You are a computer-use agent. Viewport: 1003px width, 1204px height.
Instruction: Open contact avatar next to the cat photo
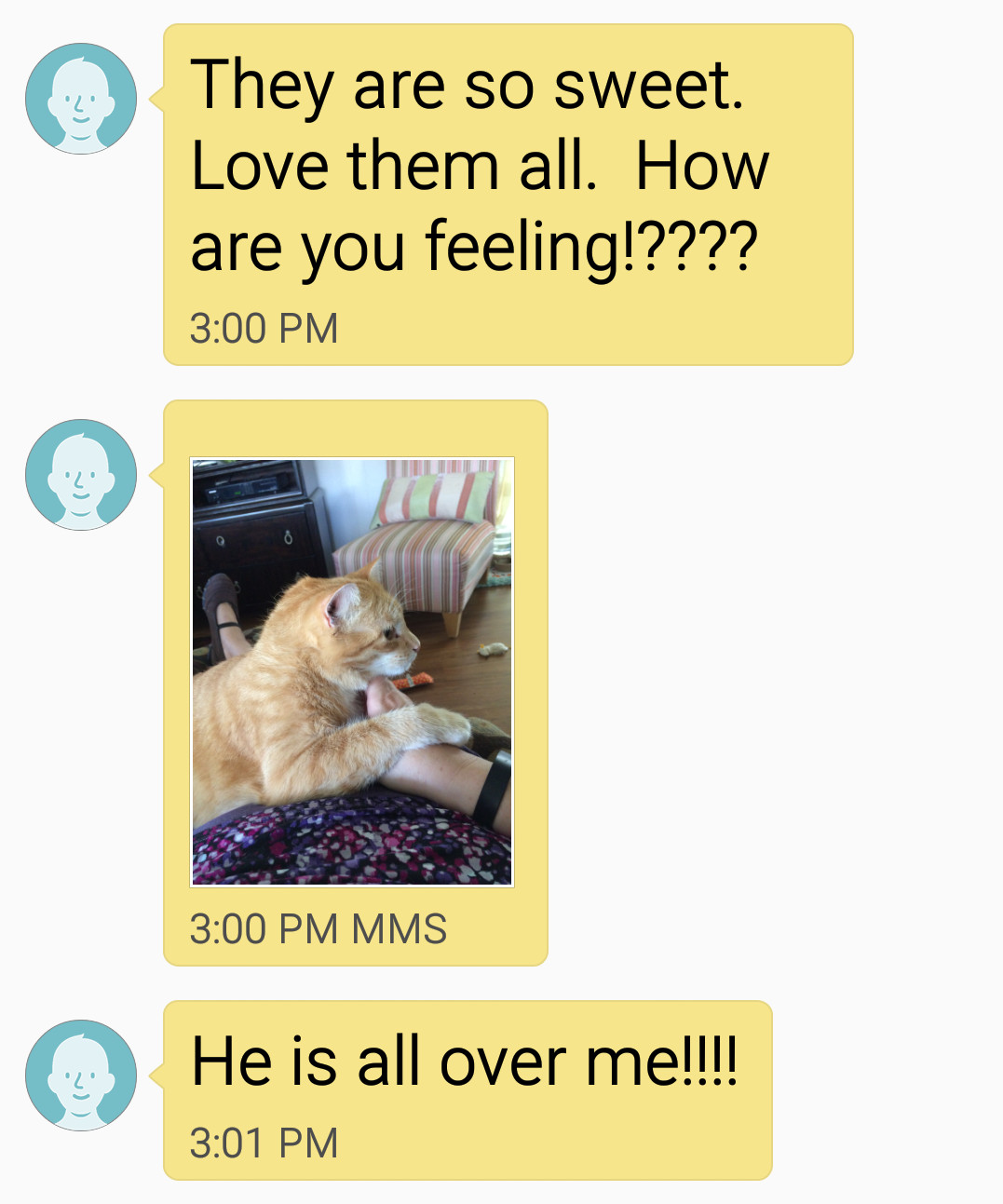[81, 475]
